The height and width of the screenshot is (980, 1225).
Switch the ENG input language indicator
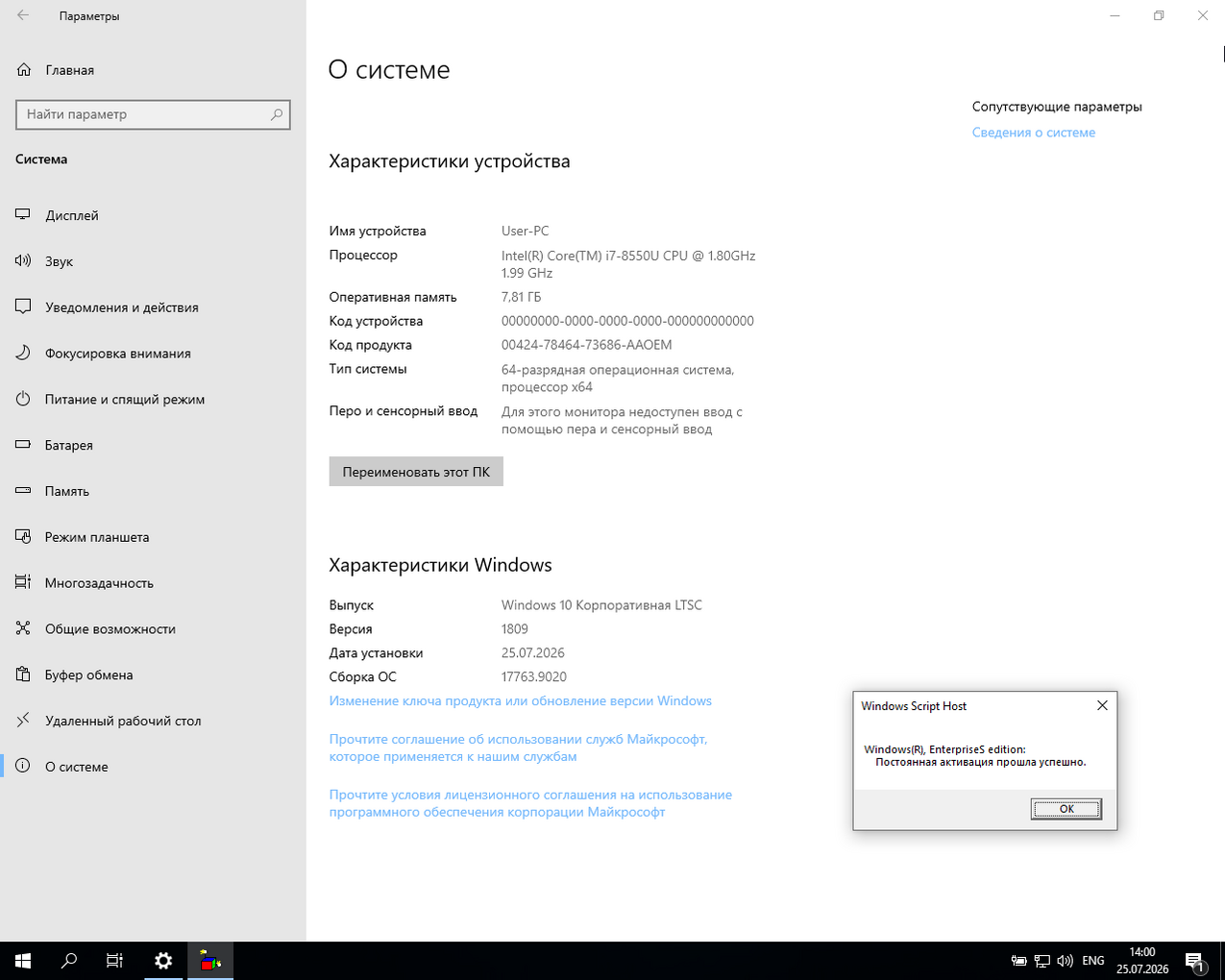pyautogui.click(x=1093, y=961)
